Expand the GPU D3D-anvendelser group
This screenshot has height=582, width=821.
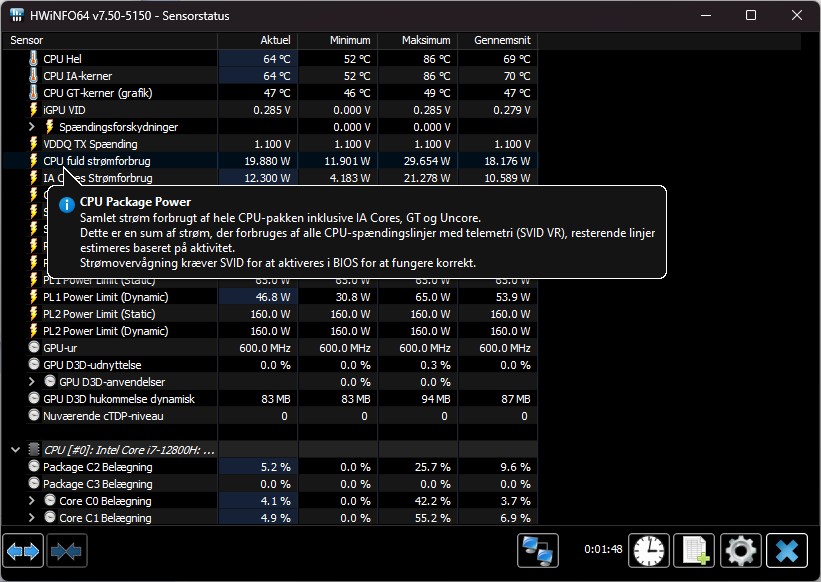click(33, 382)
